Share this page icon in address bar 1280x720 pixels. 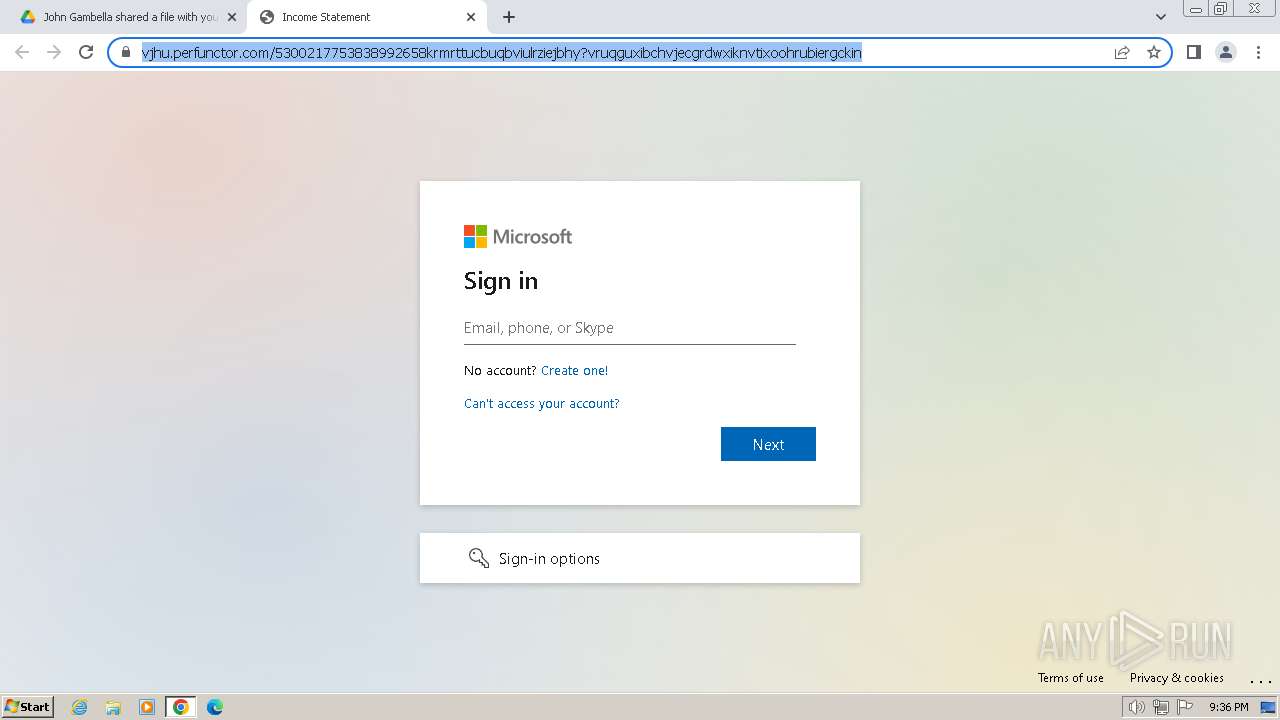(x=1122, y=52)
